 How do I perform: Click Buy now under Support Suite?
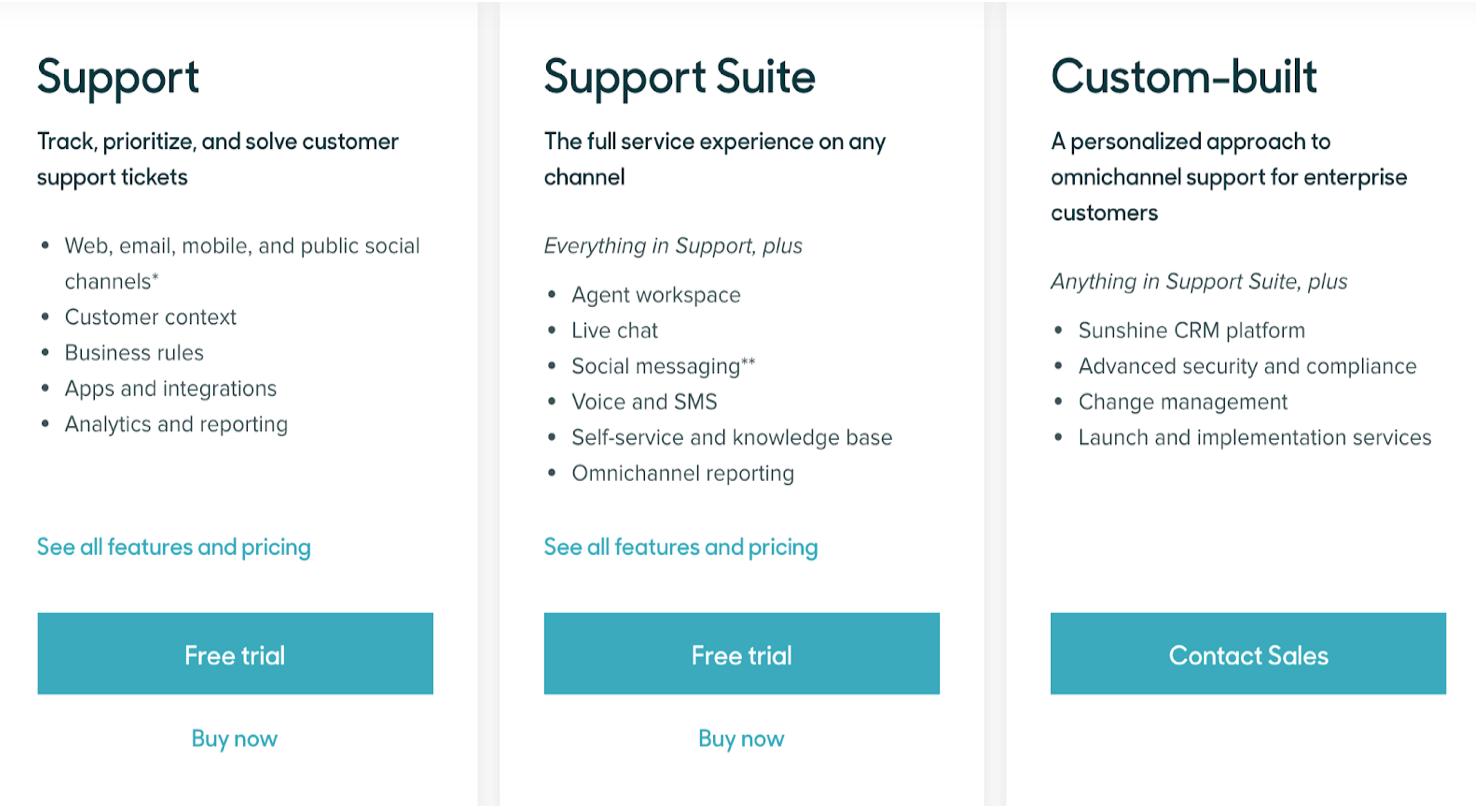click(742, 739)
